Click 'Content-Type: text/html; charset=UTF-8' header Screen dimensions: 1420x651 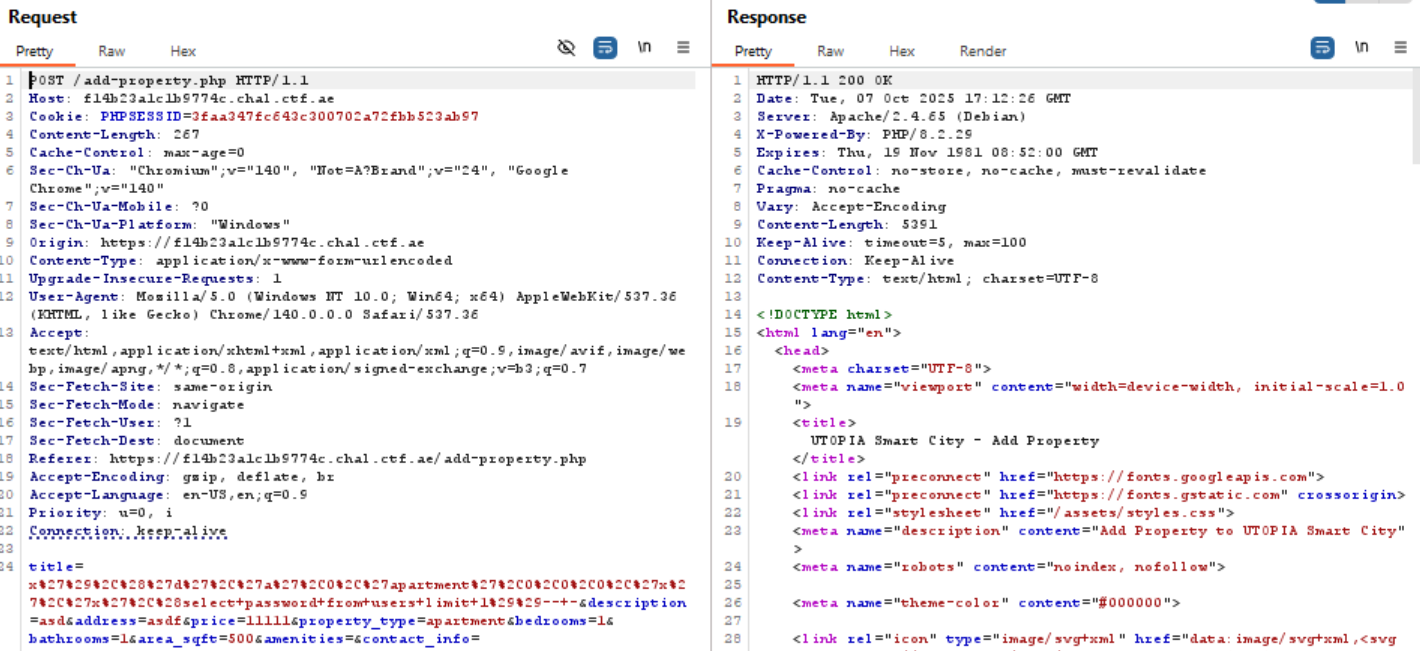(928, 279)
